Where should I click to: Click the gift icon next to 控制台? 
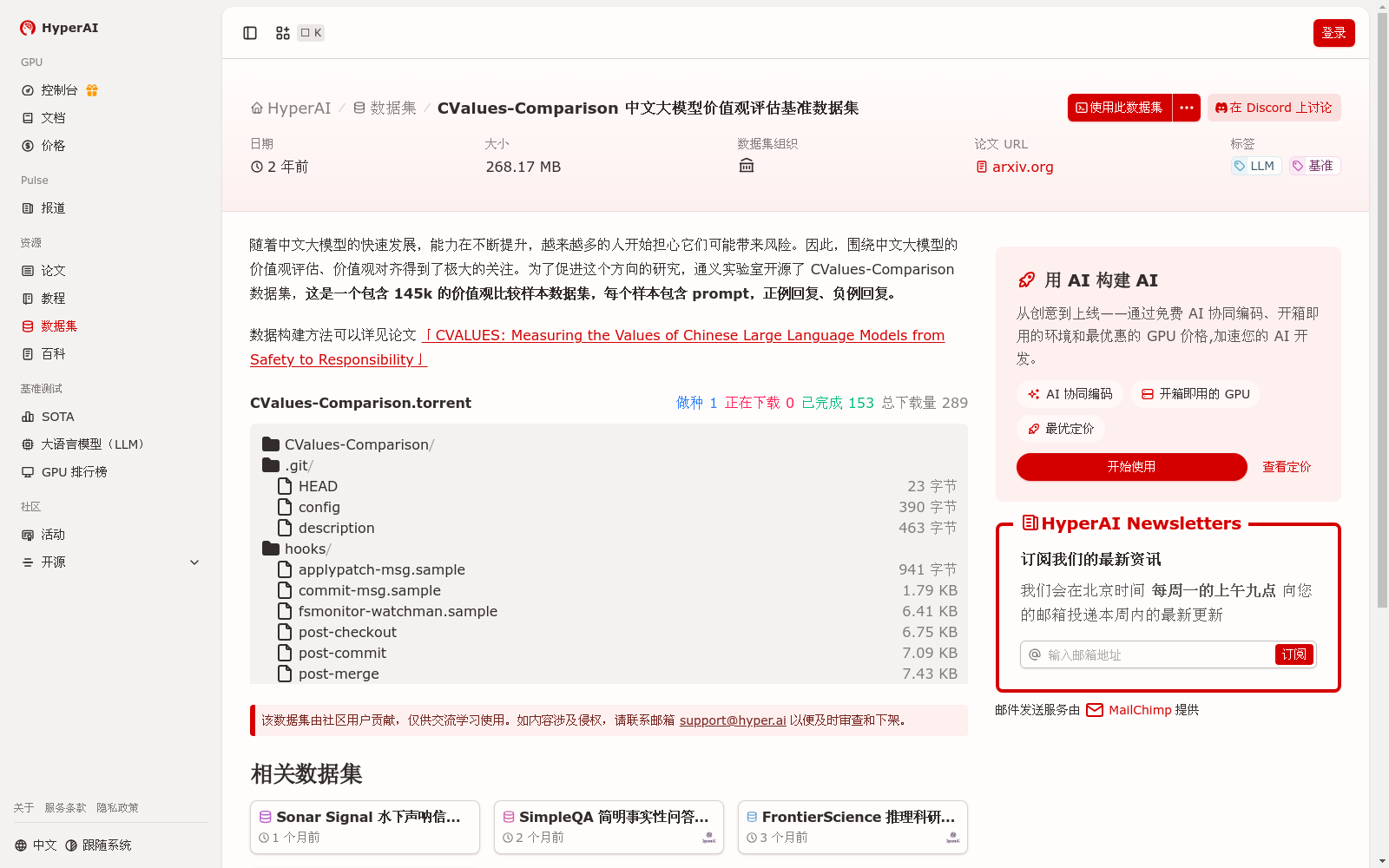coord(92,90)
